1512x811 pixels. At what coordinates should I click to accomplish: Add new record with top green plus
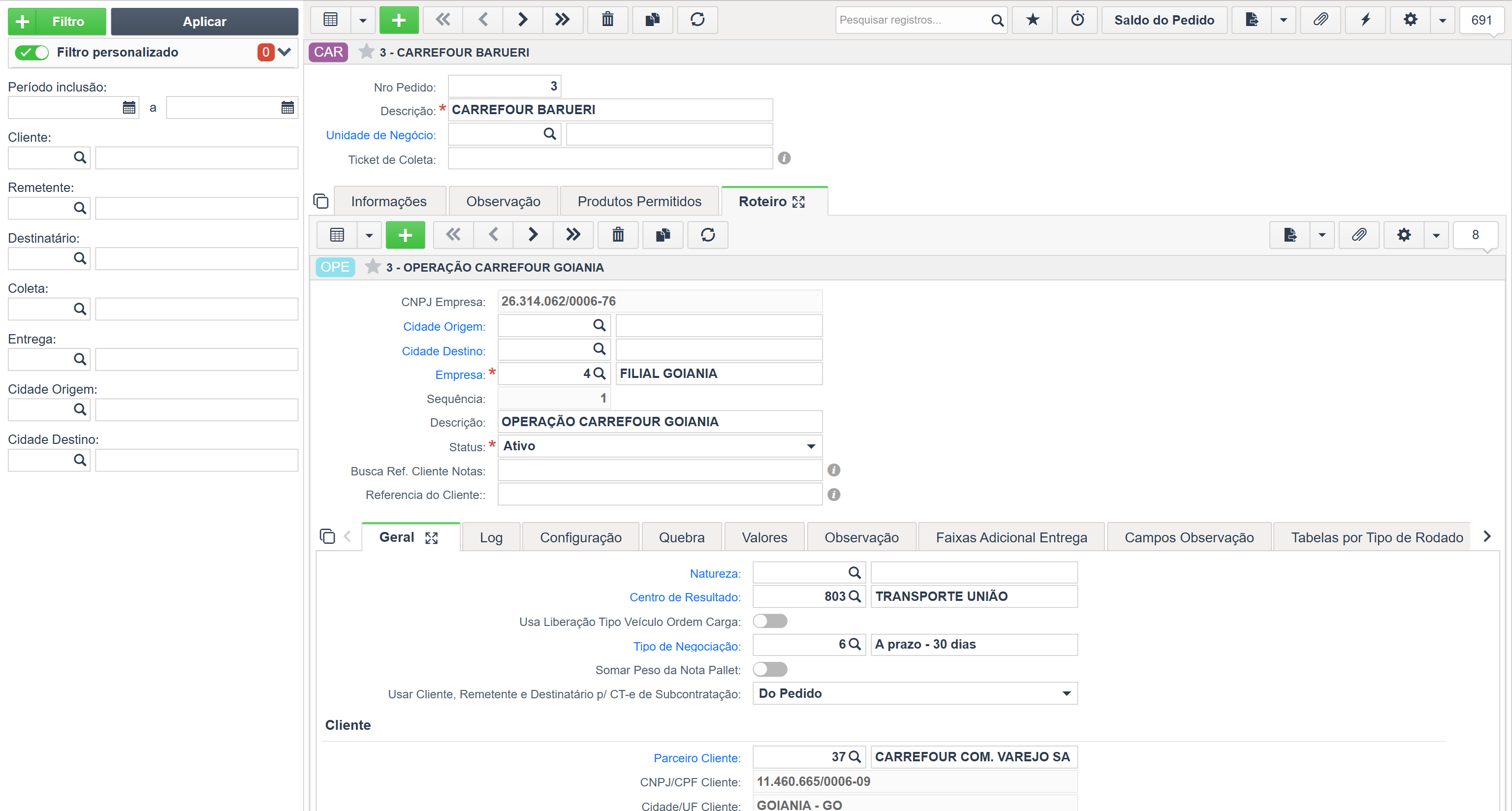click(399, 20)
